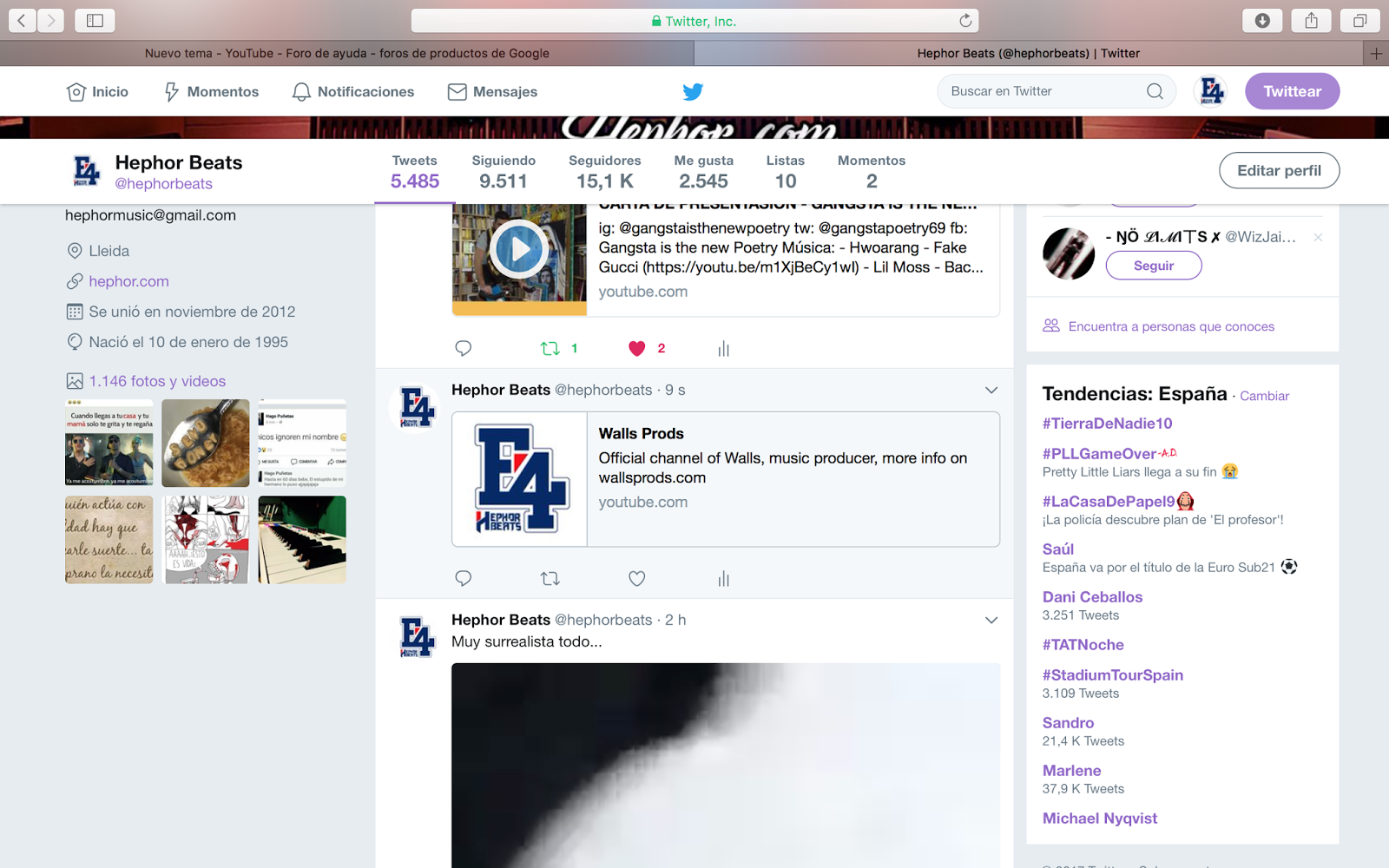
Task: Open a new Safari tab
Action: pos(1376,53)
